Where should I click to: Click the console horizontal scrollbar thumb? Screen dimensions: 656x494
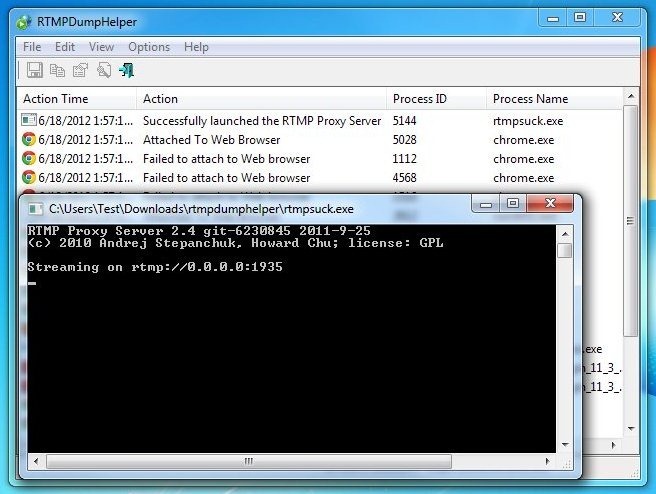(x=249, y=461)
